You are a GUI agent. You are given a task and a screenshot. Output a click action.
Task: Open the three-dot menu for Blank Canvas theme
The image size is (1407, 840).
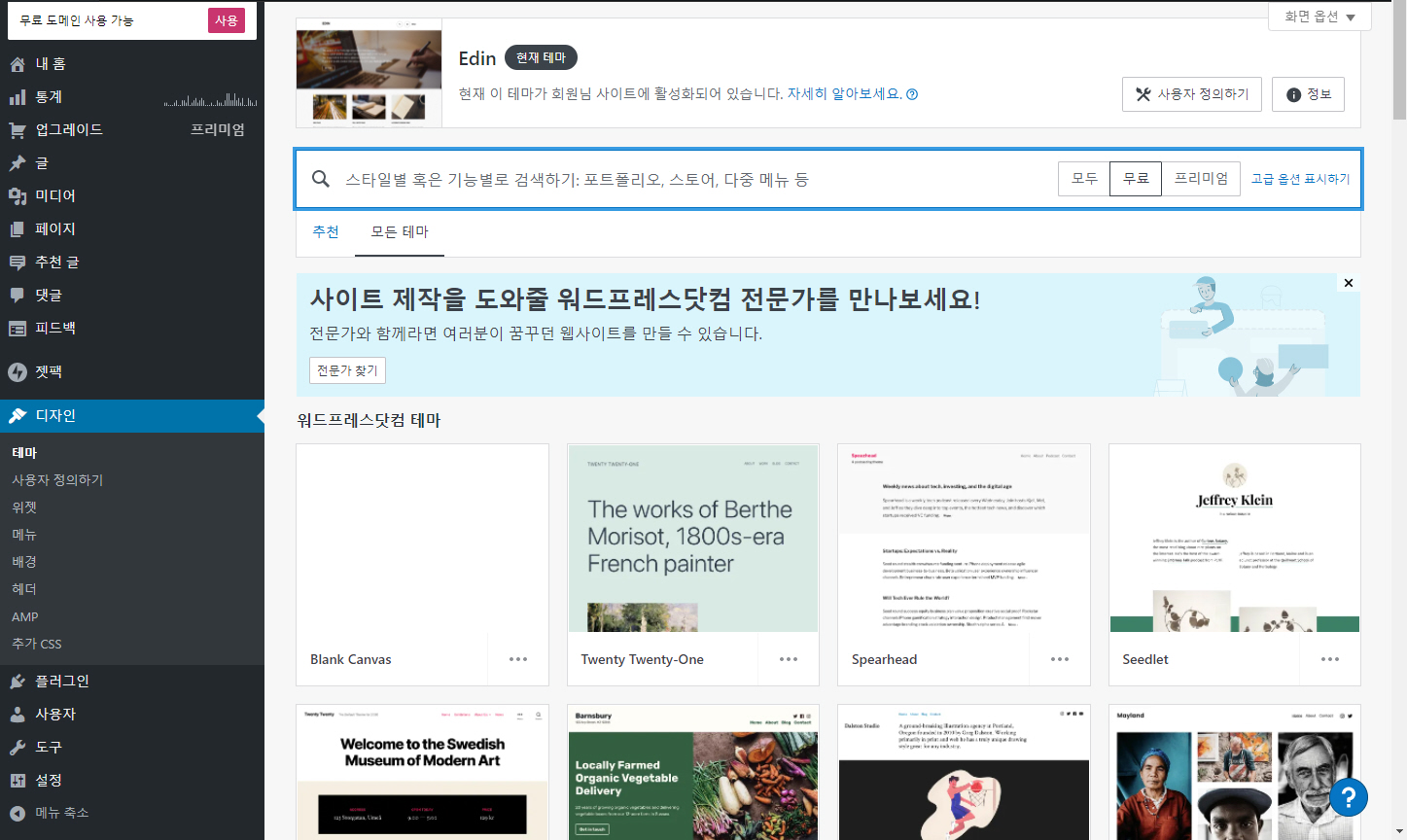[x=518, y=659]
